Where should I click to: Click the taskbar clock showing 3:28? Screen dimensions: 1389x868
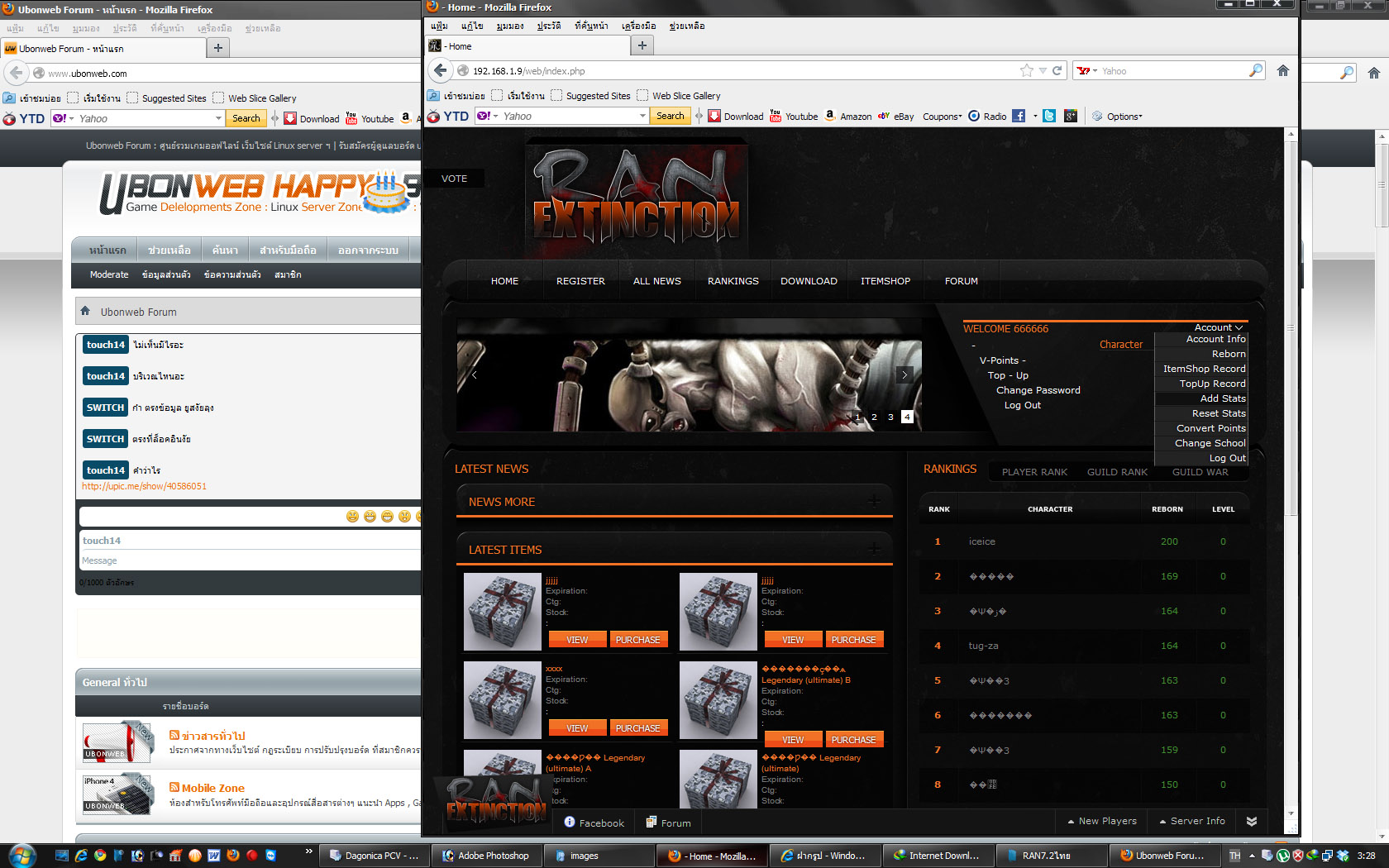[1367, 856]
